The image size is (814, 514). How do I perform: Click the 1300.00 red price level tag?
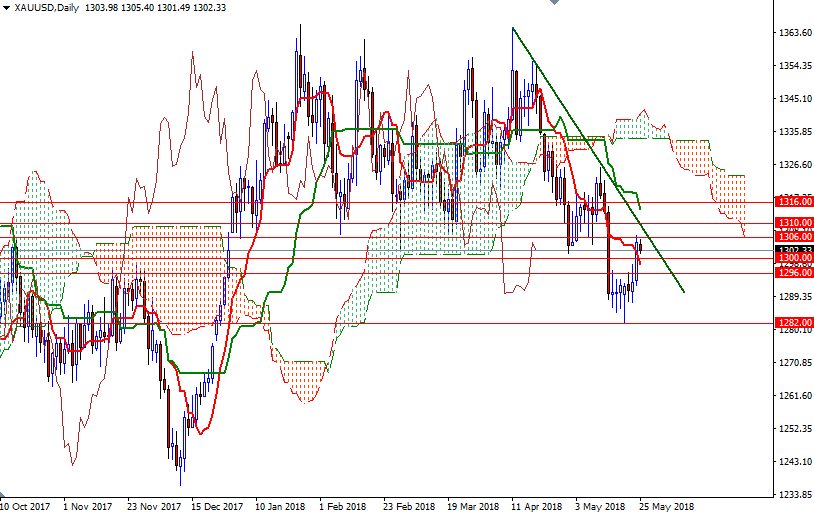(793, 258)
